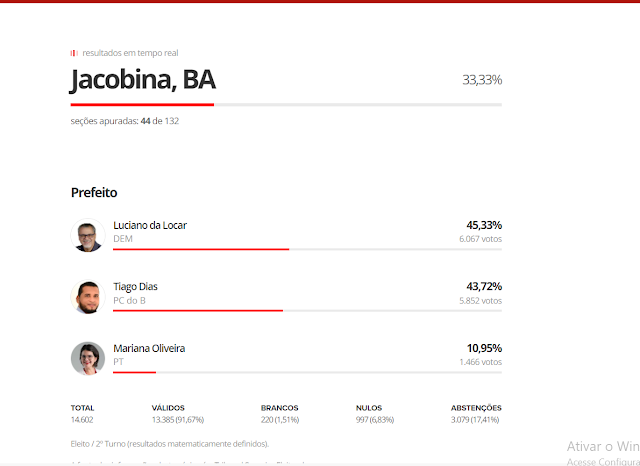640x466 pixels.
Task: Click the sections counted progress bar
Action: 286,104
